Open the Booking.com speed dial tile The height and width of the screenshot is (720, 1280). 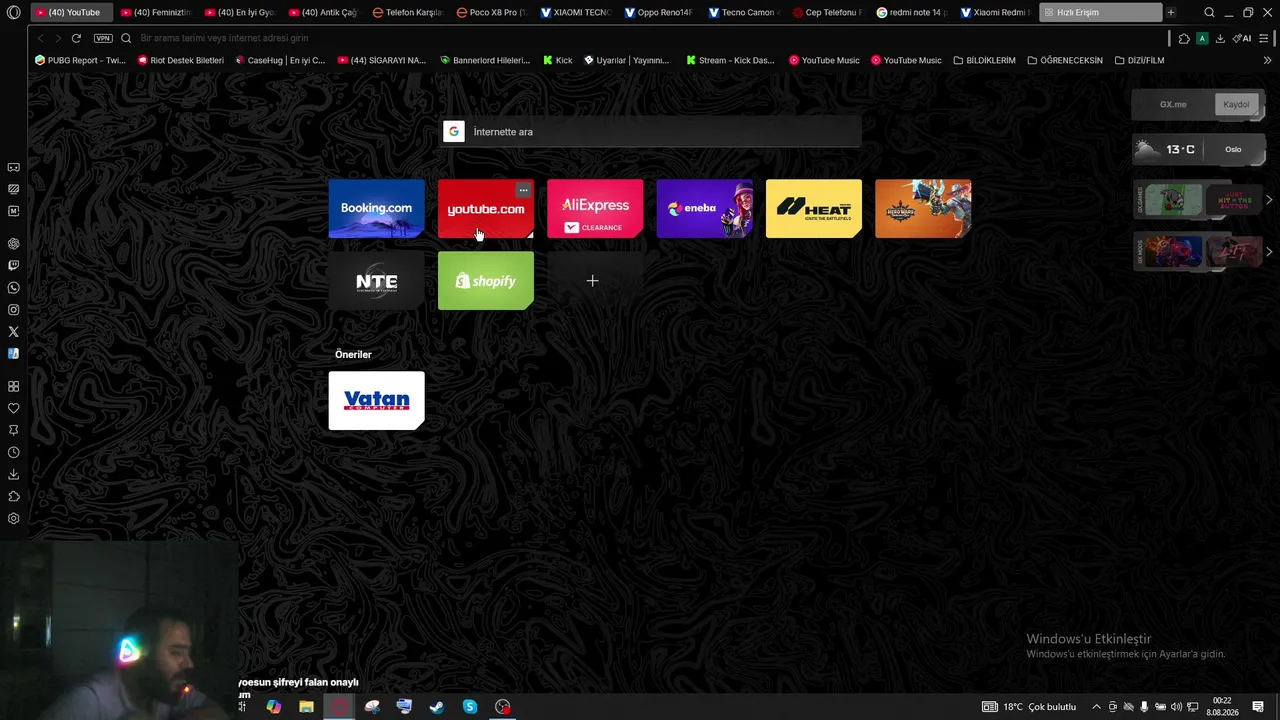[376, 209]
